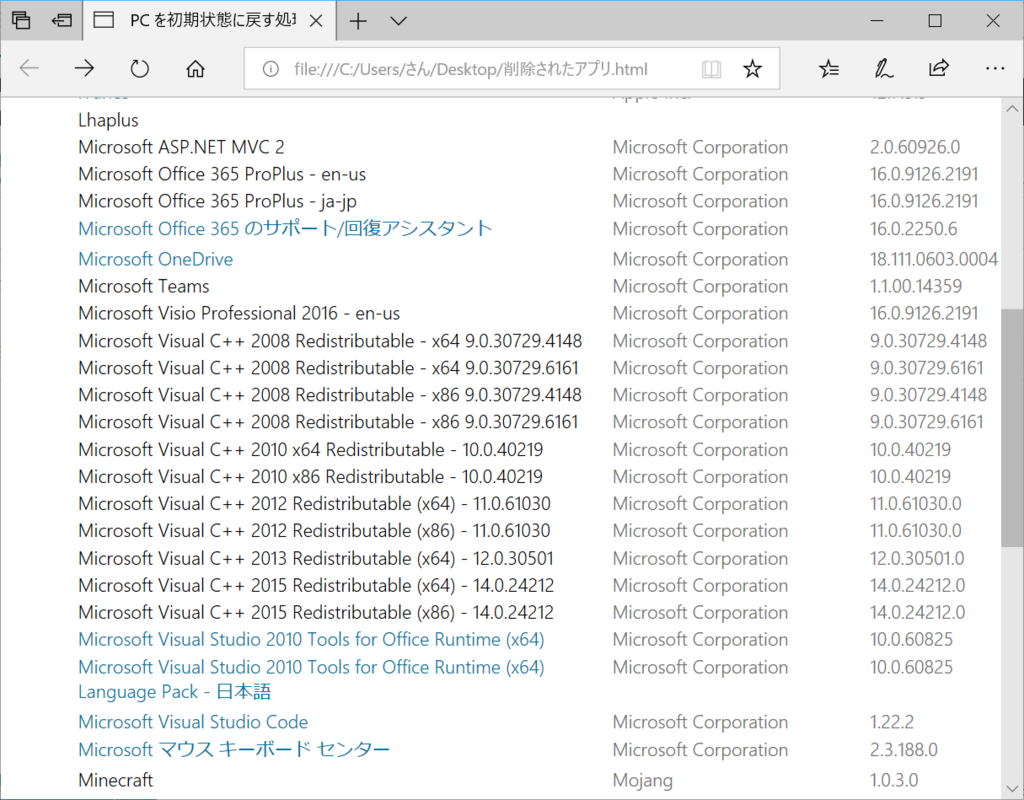Select version number 1.1.00.14359
This screenshot has height=800, width=1024.
click(916, 286)
